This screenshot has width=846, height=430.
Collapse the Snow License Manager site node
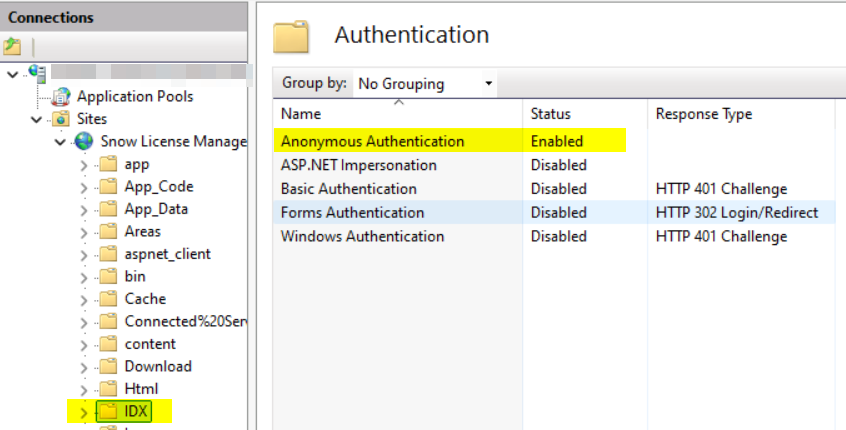60,142
